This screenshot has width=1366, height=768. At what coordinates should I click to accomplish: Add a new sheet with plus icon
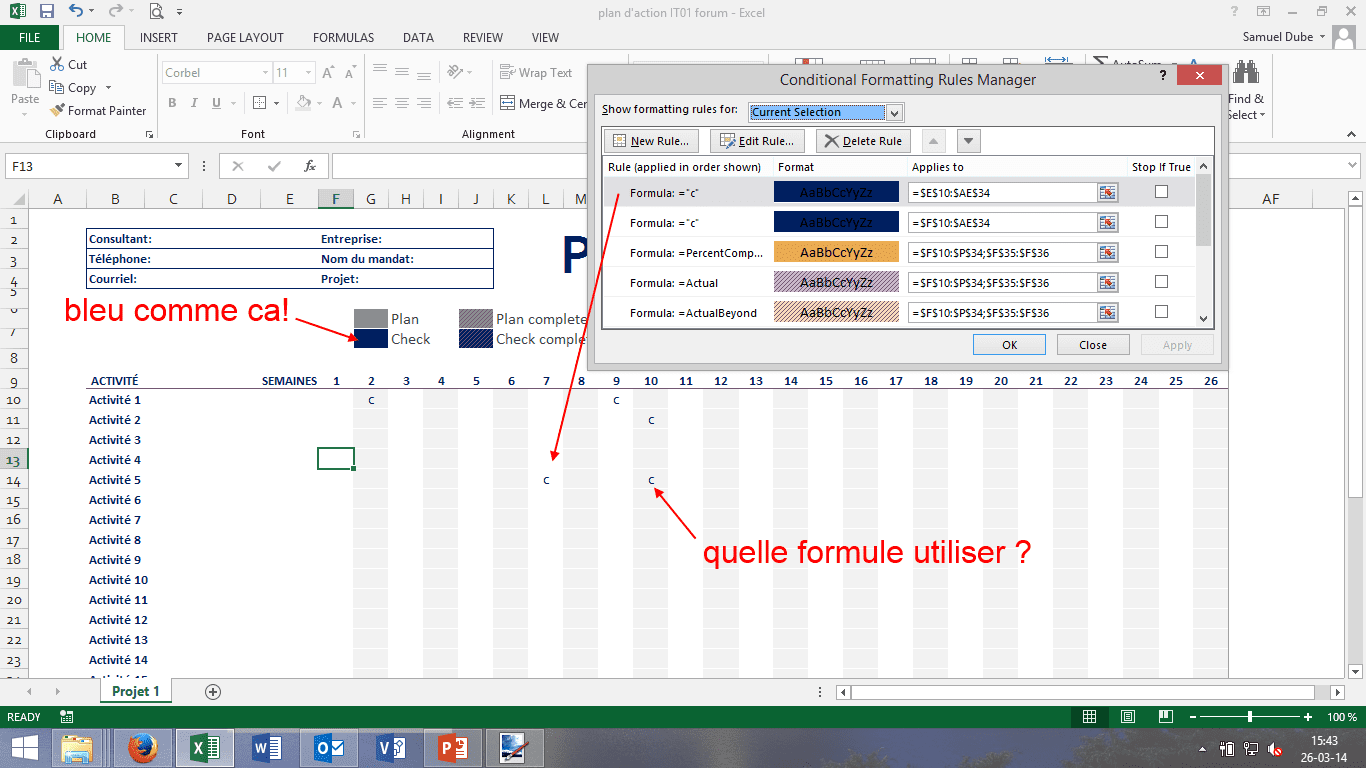pos(212,692)
